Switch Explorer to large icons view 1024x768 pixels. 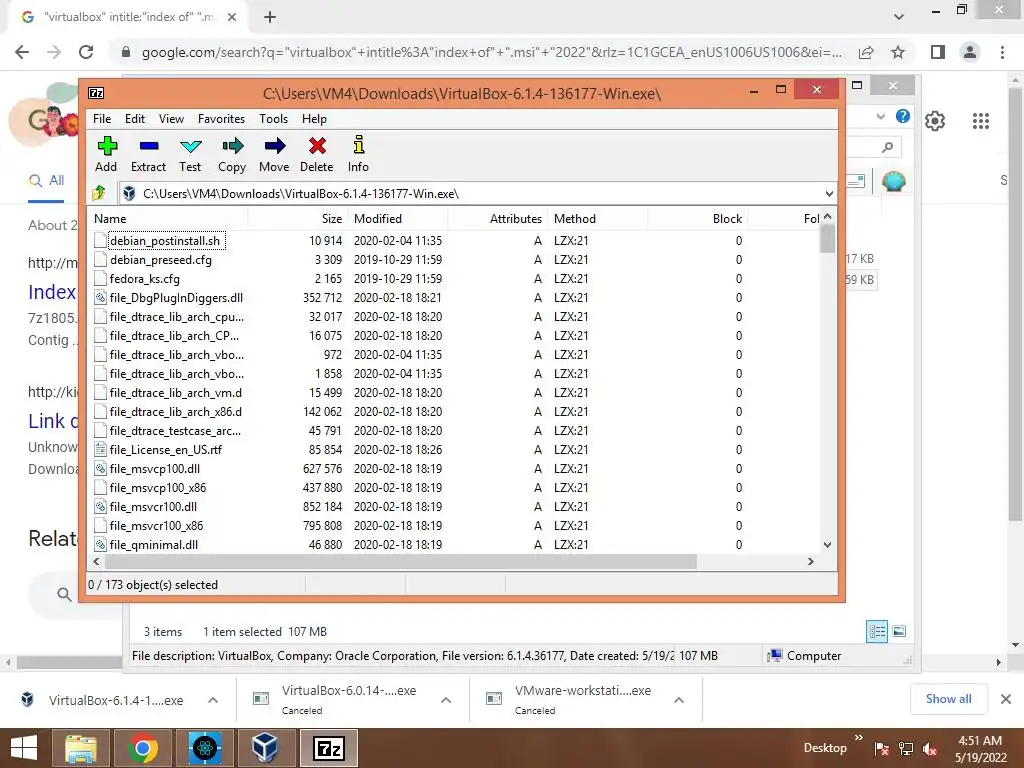[x=899, y=631]
